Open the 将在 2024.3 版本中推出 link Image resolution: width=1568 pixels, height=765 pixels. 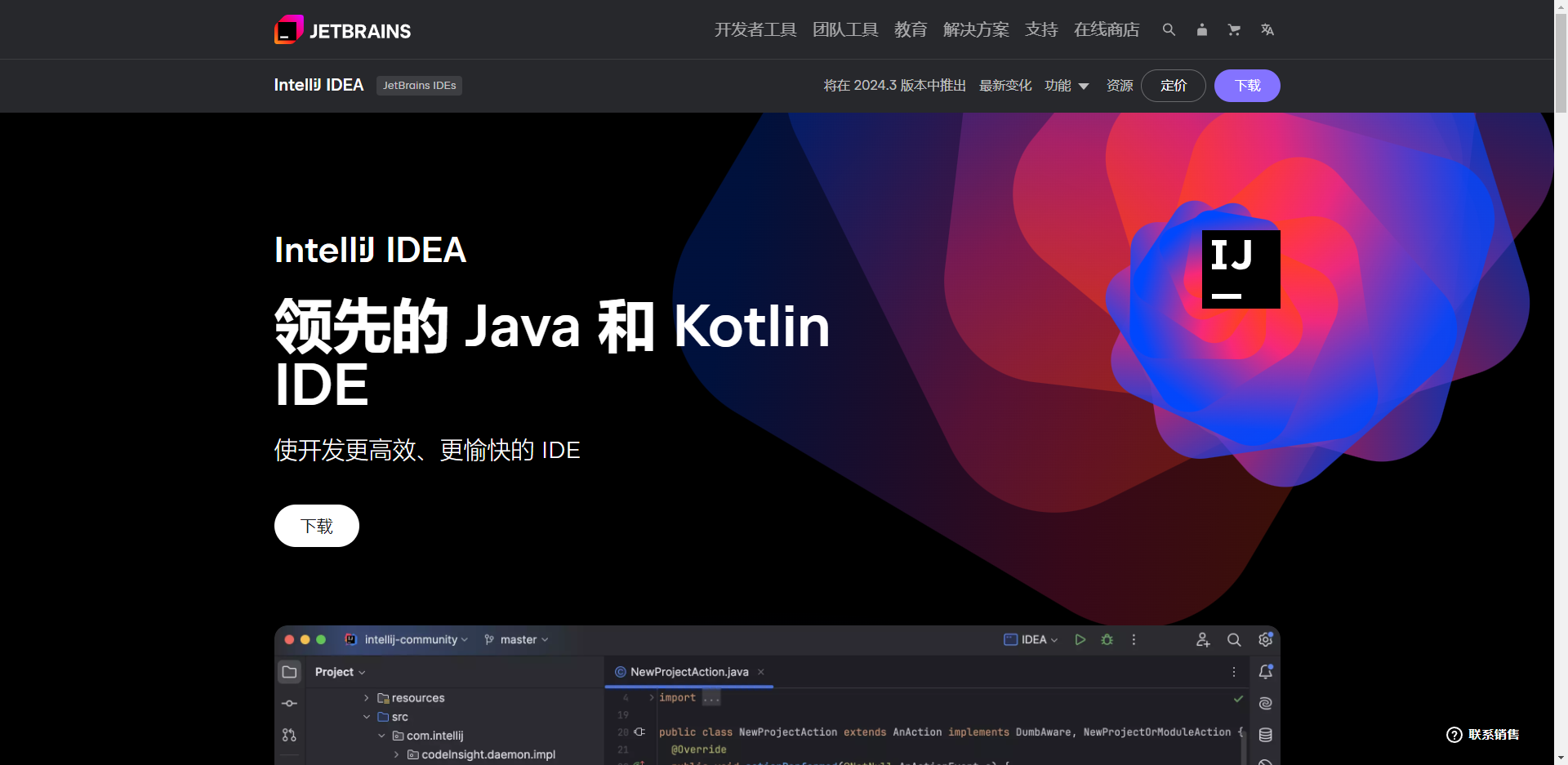pyautogui.click(x=894, y=85)
